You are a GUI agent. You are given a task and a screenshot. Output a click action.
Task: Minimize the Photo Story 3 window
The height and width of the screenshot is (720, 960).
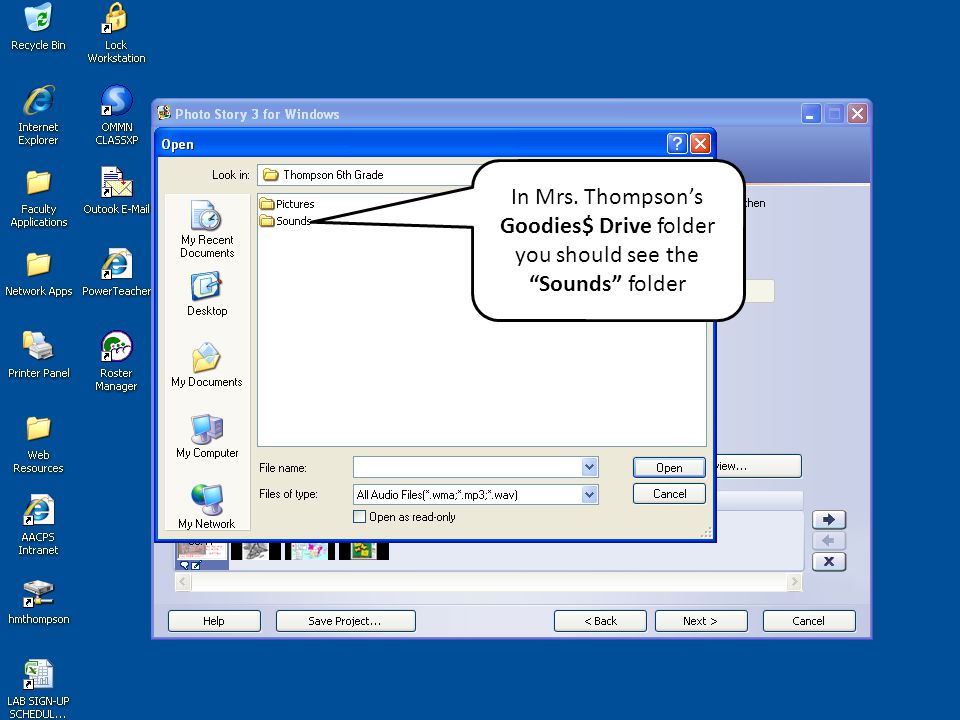(811, 114)
